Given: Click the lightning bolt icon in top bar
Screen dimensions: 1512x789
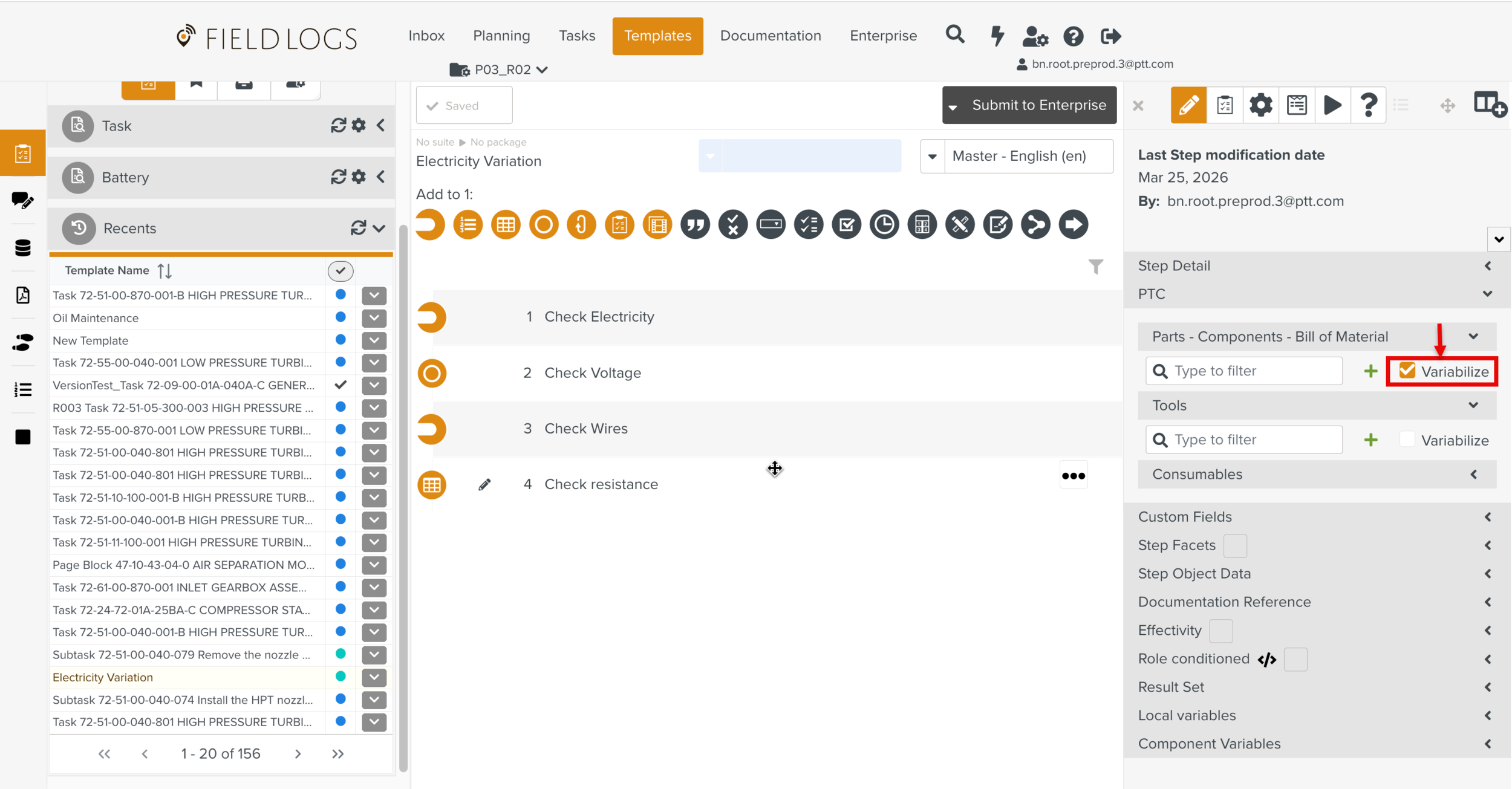Looking at the screenshot, I should point(997,36).
